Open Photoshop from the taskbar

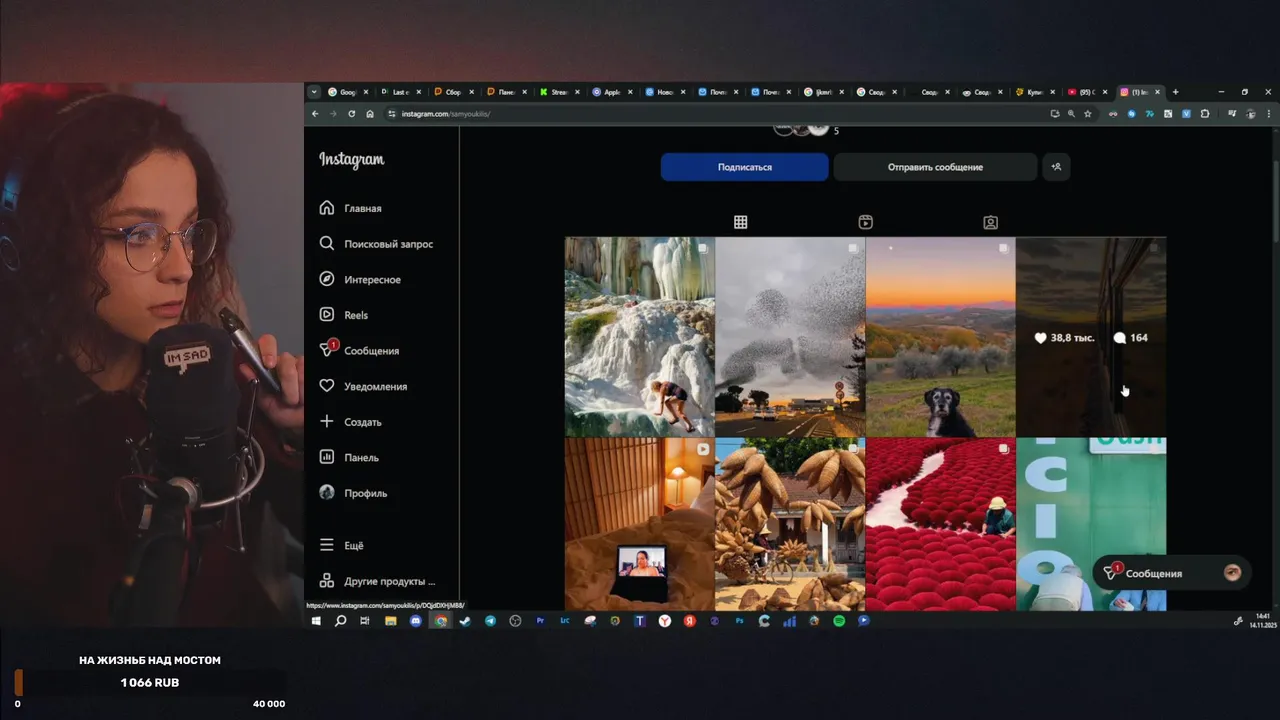740,621
